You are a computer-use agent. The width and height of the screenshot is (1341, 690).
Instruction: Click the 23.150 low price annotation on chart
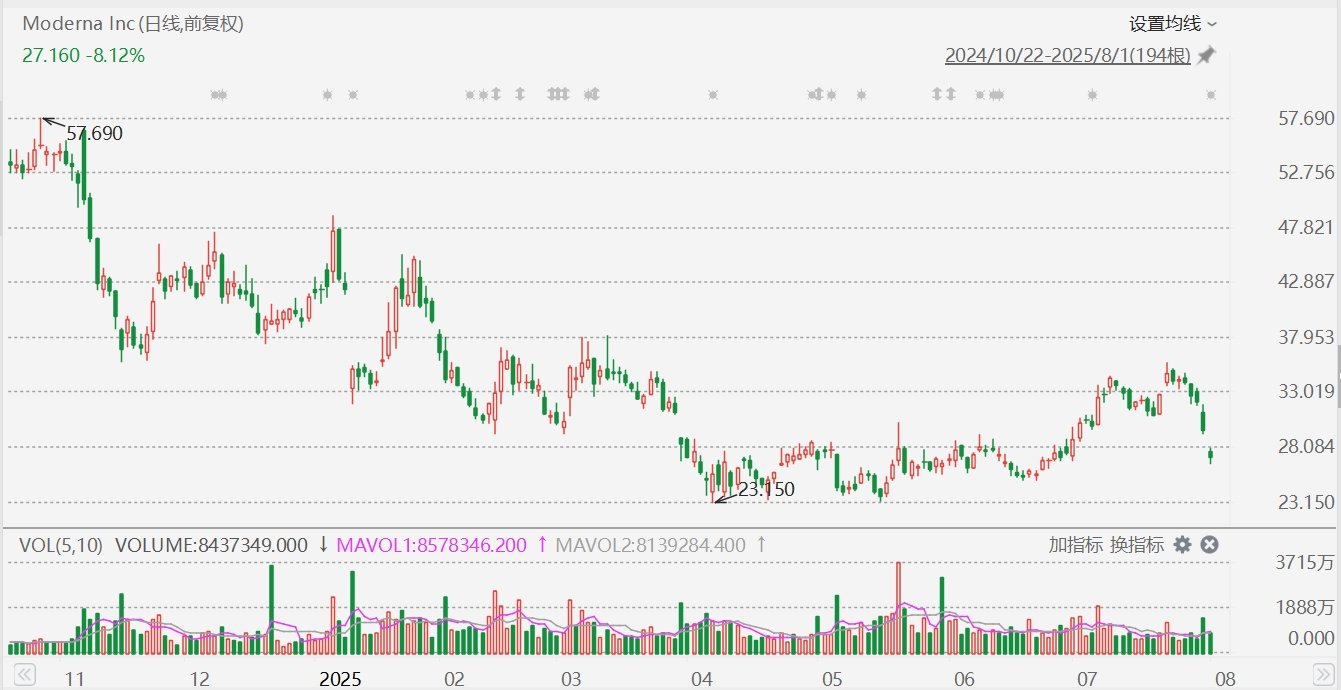point(766,489)
